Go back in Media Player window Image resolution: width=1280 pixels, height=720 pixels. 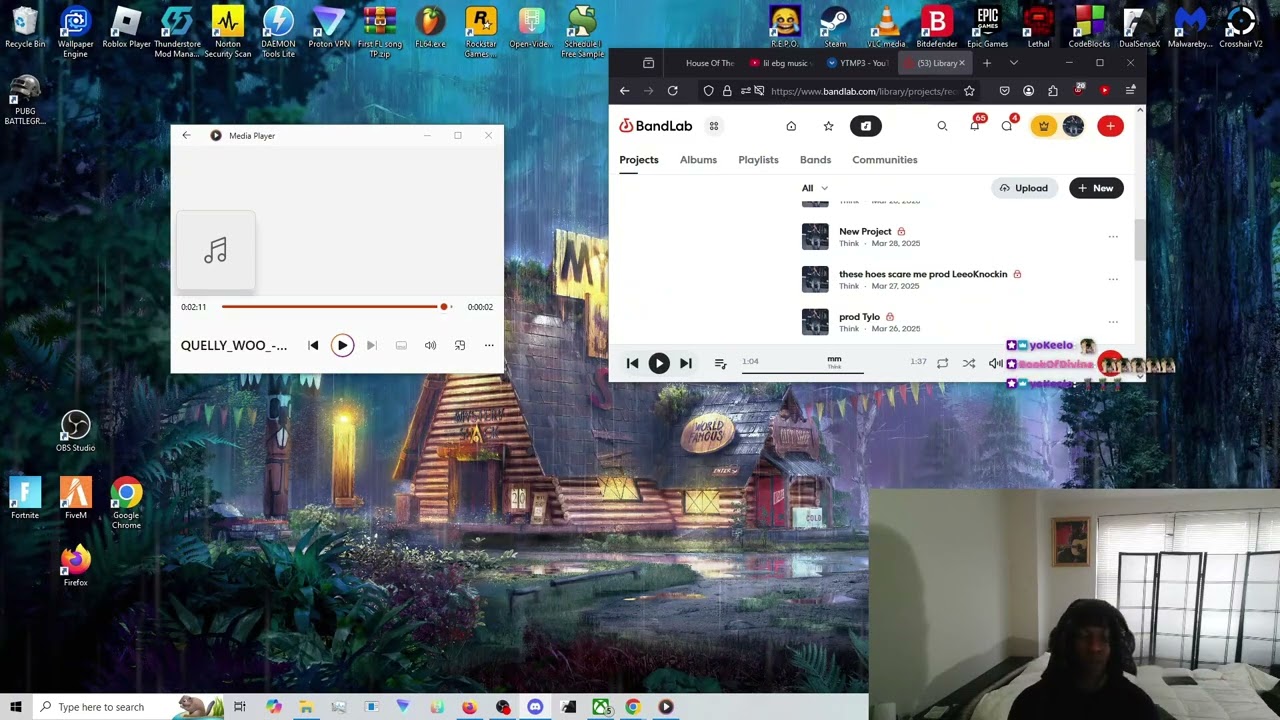186,135
